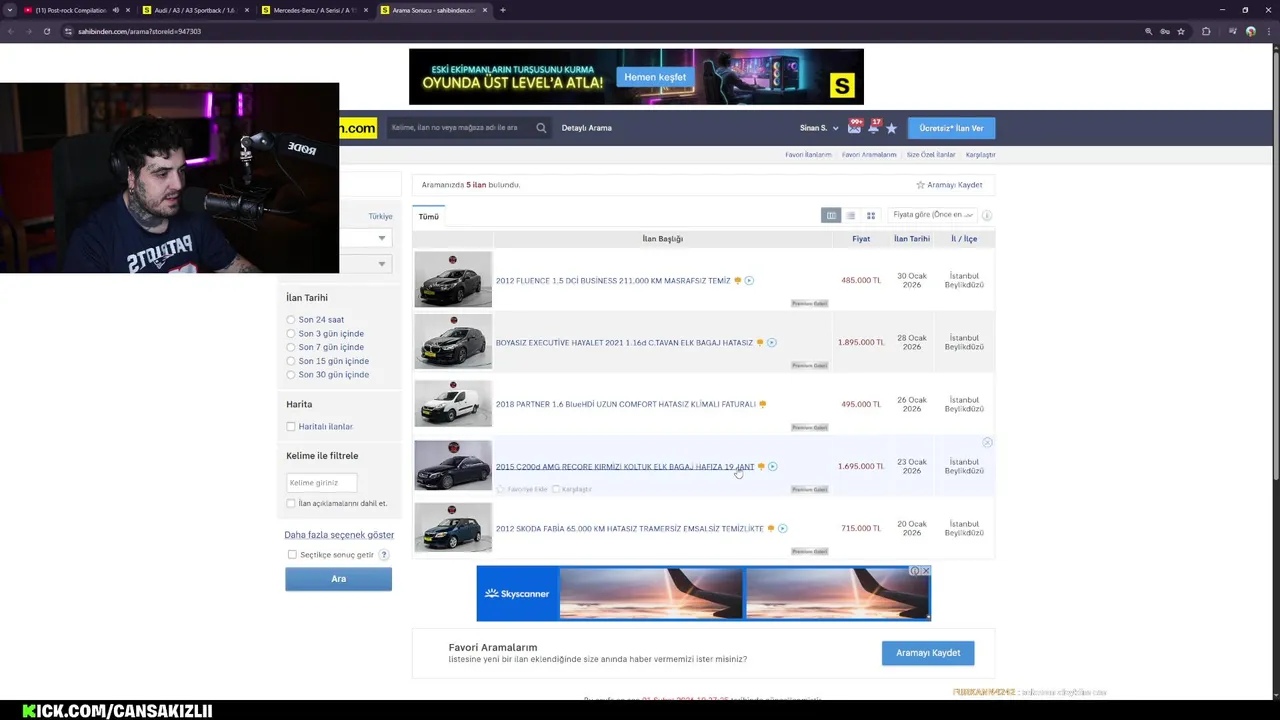
Task: Click Hemen keşfet on top banner ad
Action: click(x=656, y=77)
